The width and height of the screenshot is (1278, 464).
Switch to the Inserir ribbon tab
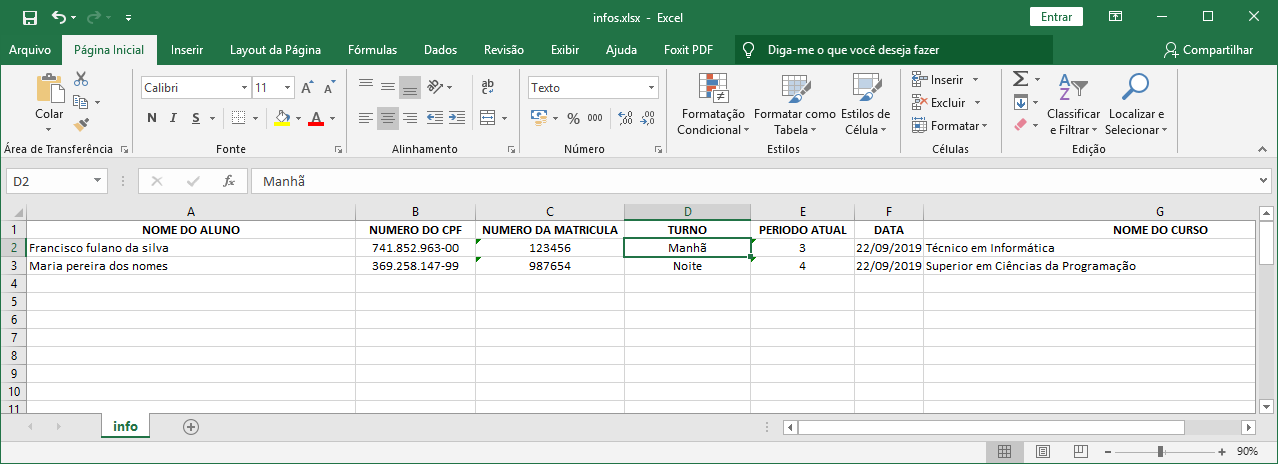pyautogui.click(x=187, y=50)
